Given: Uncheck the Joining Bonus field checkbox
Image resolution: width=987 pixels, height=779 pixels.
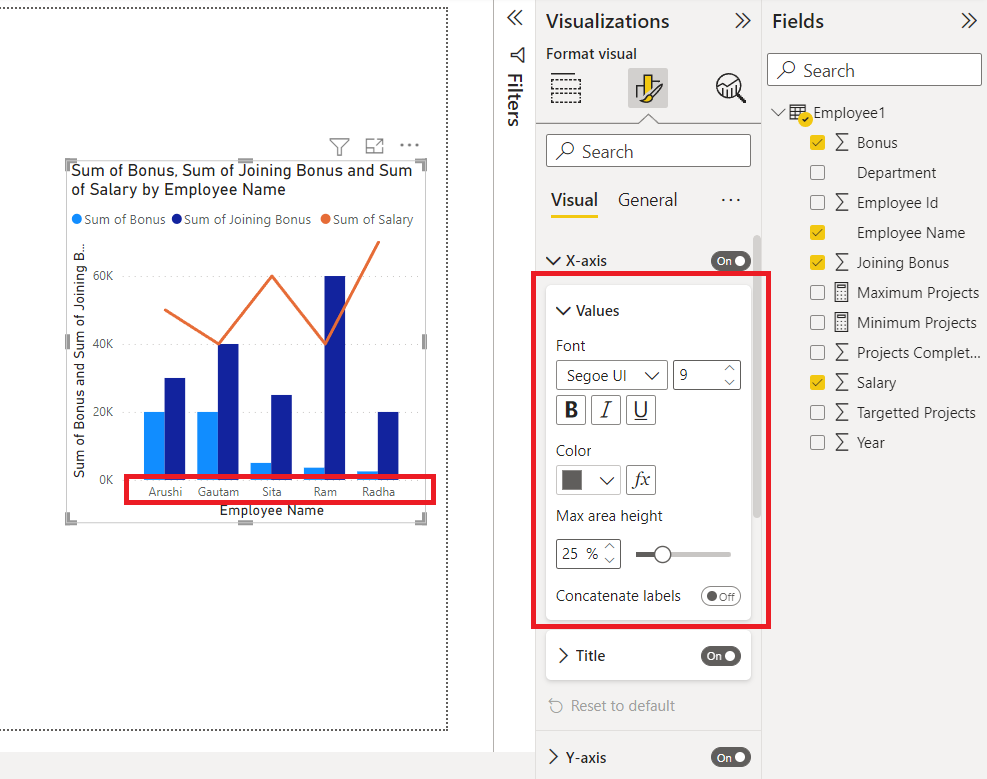Looking at the screenshot, I should tap(817, 262).
